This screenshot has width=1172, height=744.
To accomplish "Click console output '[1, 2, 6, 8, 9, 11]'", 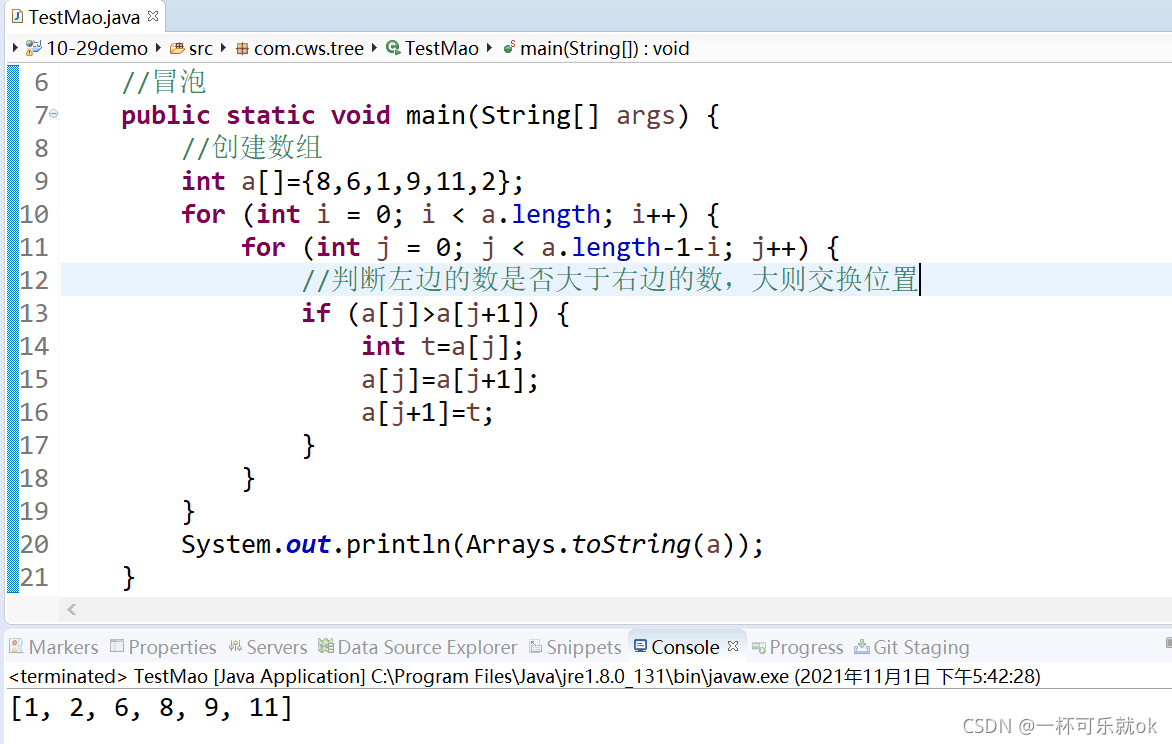I will coord(152,707).
